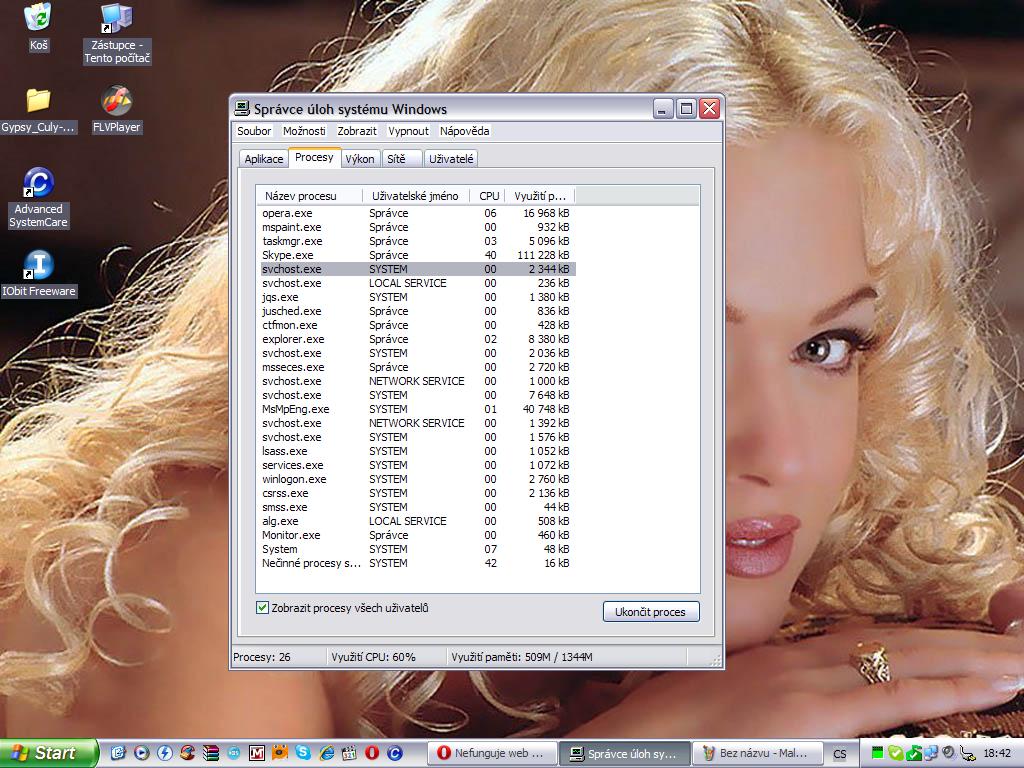This screenshot has width=1024, height=768.
Task: Click the WinRAR books icon in Quick Launch
Action: (x=211, y=753)
